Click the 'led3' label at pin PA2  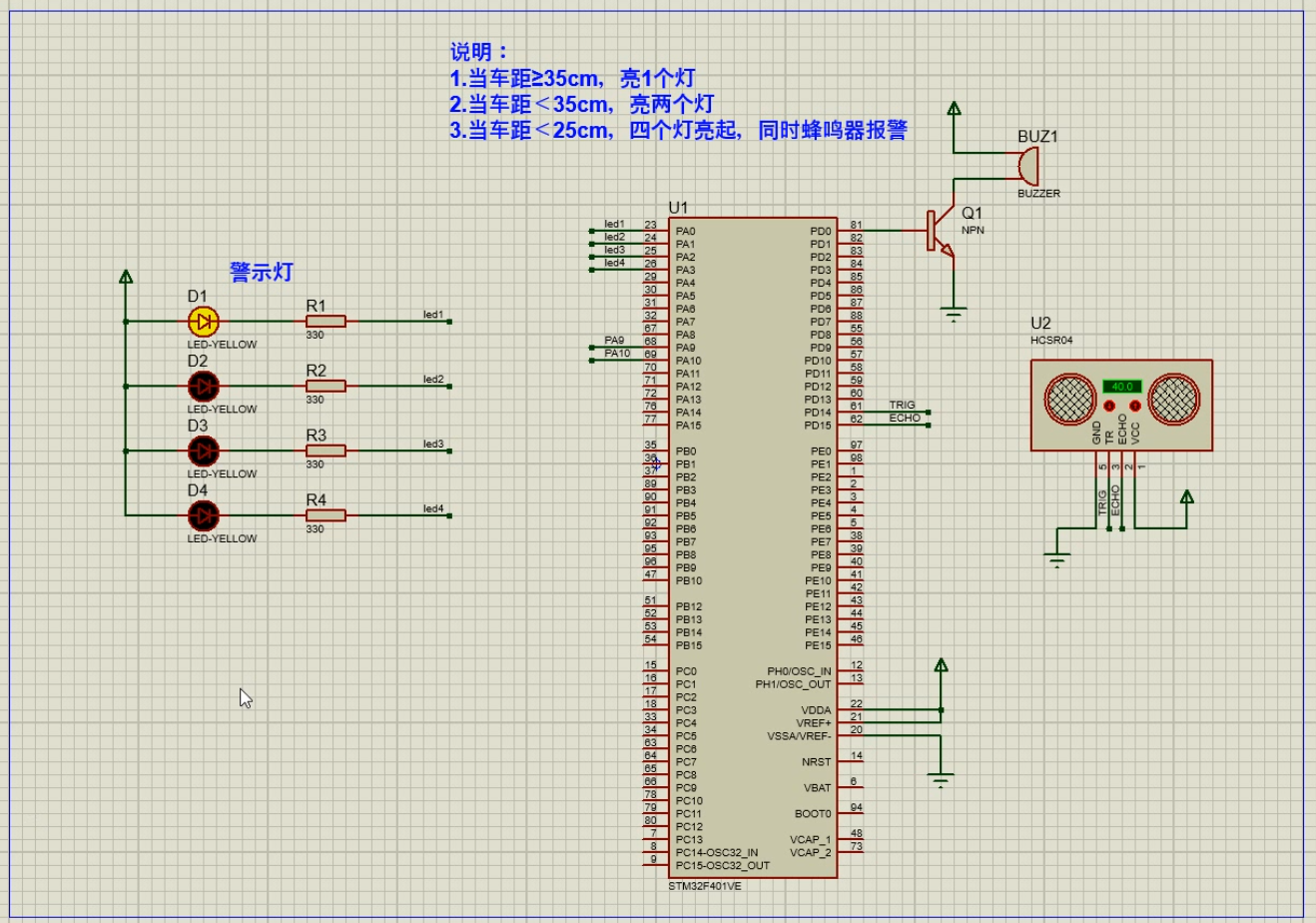click(614, 250)
